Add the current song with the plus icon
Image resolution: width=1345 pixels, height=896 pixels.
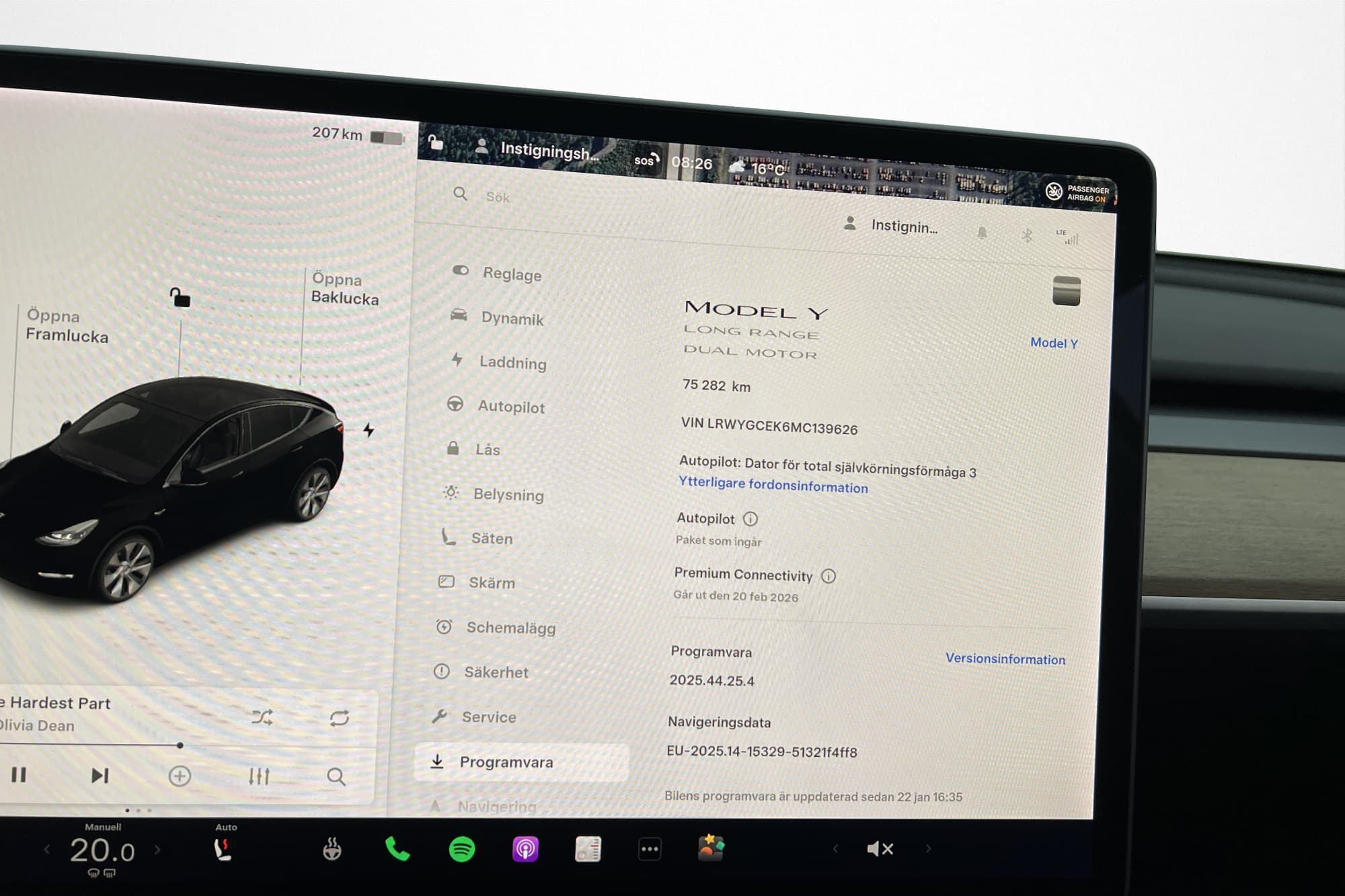[180, 776]
